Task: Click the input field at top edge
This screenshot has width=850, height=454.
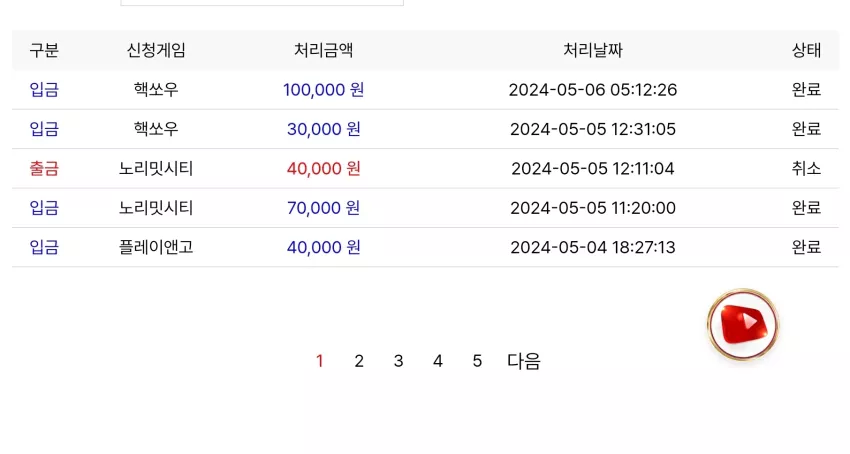Action: [x=262, y=3]
